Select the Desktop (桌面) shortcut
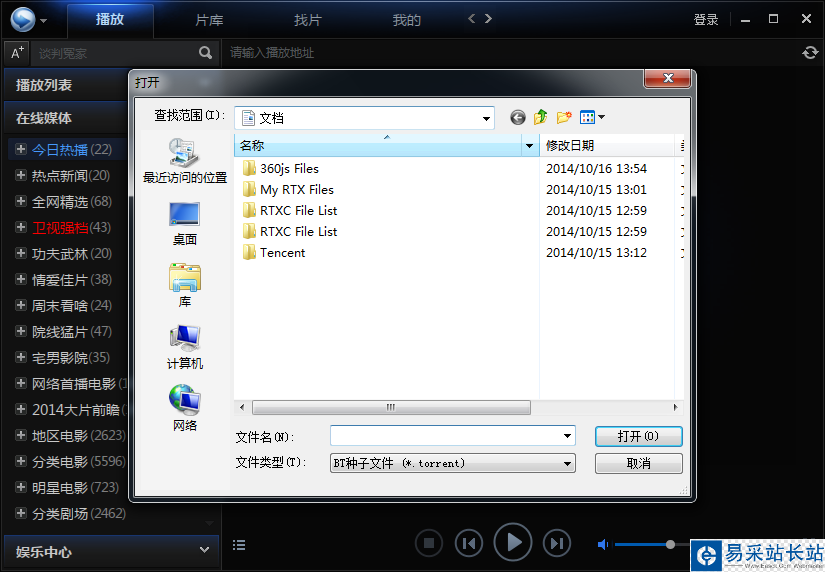The image size is (825, 572). [184, 224]
